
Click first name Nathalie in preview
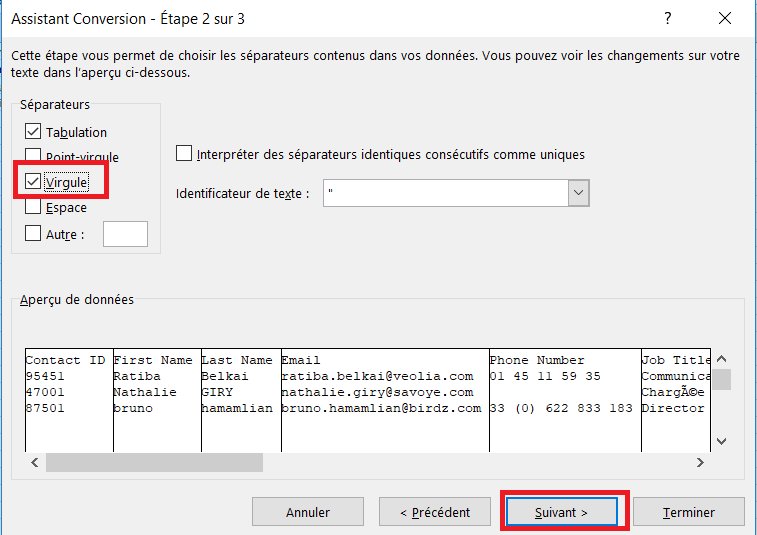pyautogui.click(x=145, y=392)
